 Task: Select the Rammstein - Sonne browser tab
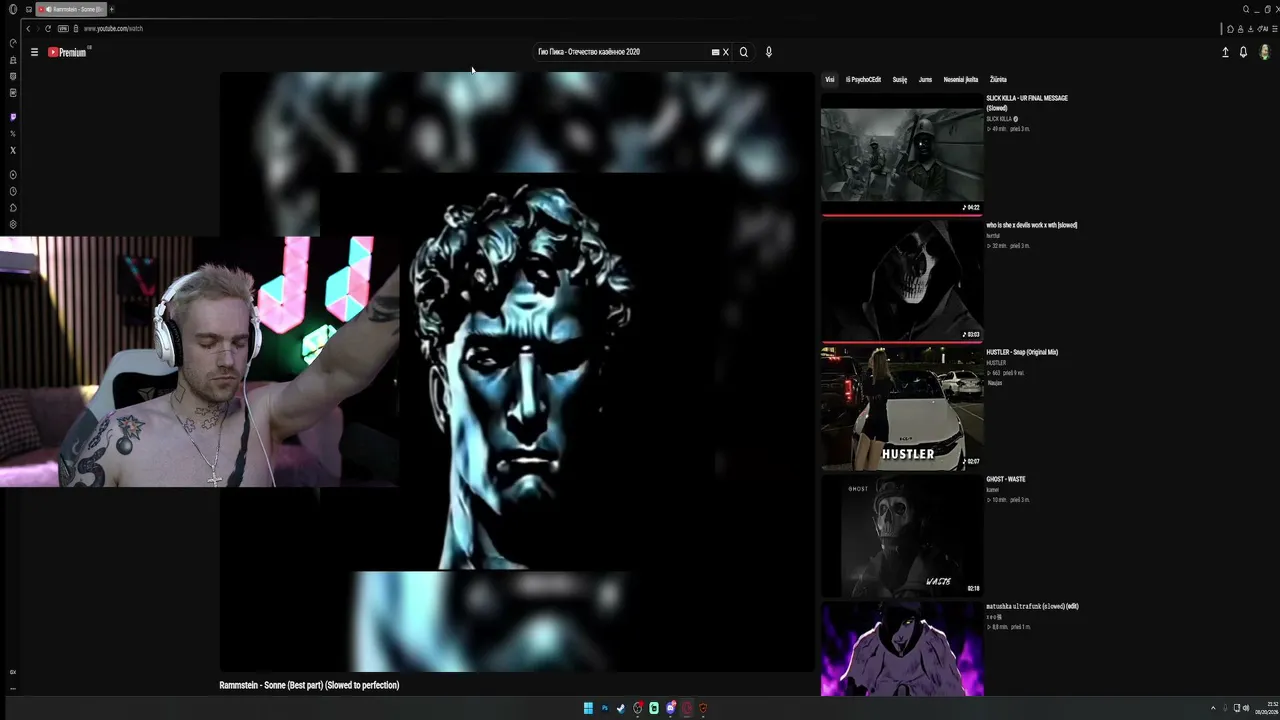[x=71, y=9]
